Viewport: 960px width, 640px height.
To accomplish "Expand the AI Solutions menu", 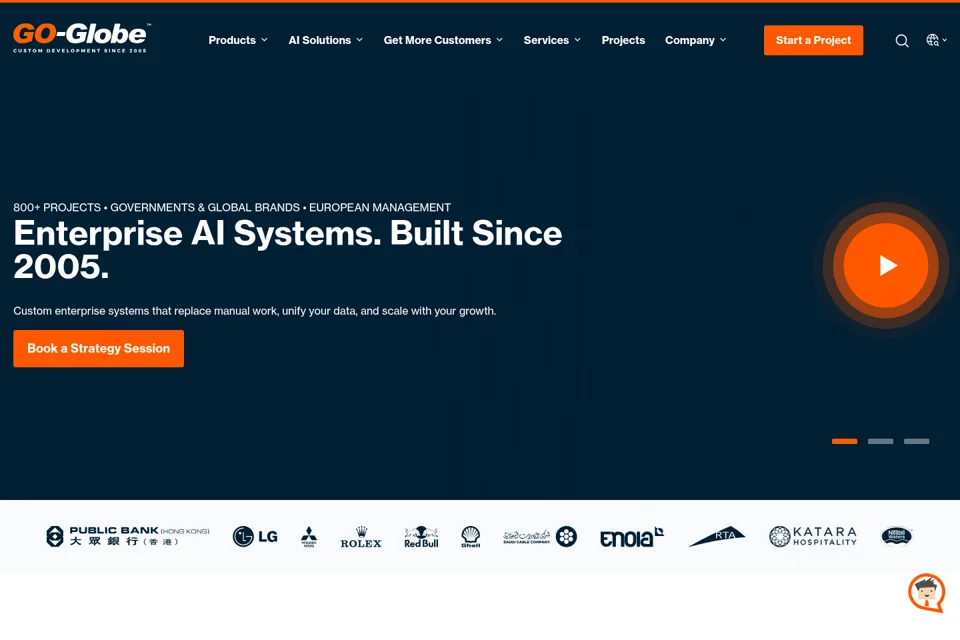I will pyautogui.click(x=325, y=40).
